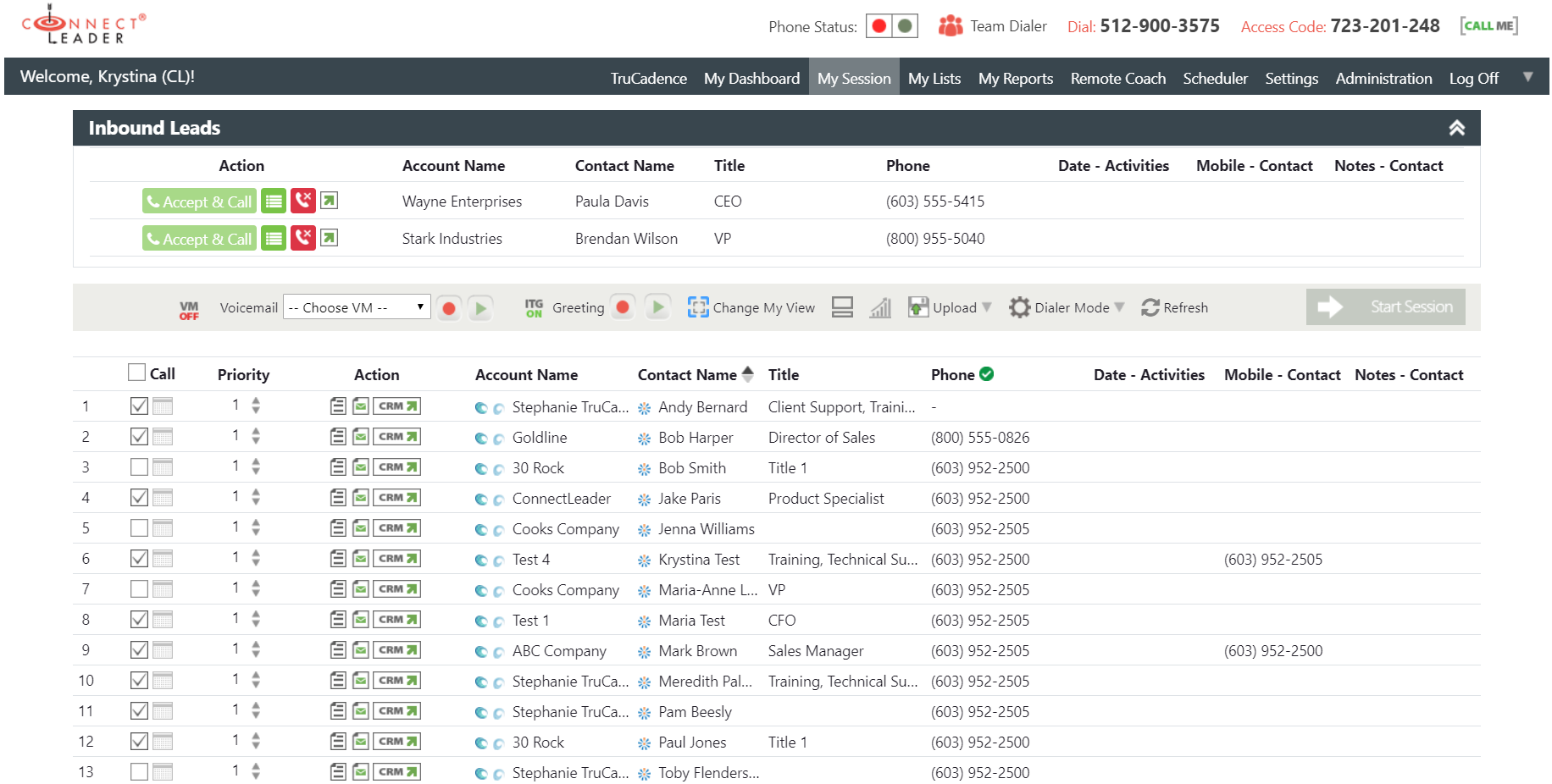Open Remote Coach

pyautogui.click(x=1117, y=78)
